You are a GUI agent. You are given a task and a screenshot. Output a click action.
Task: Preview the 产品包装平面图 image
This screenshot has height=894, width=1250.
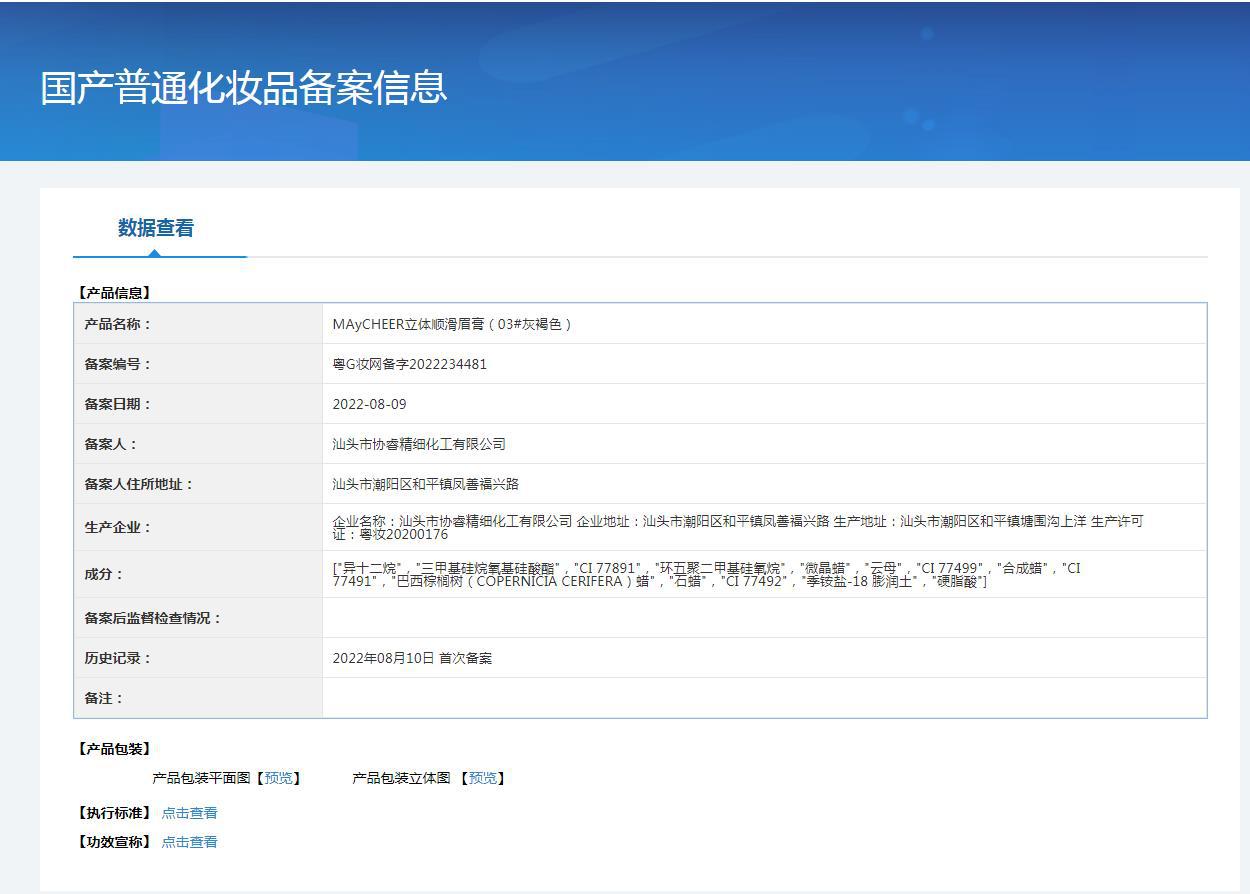[279, 778]
